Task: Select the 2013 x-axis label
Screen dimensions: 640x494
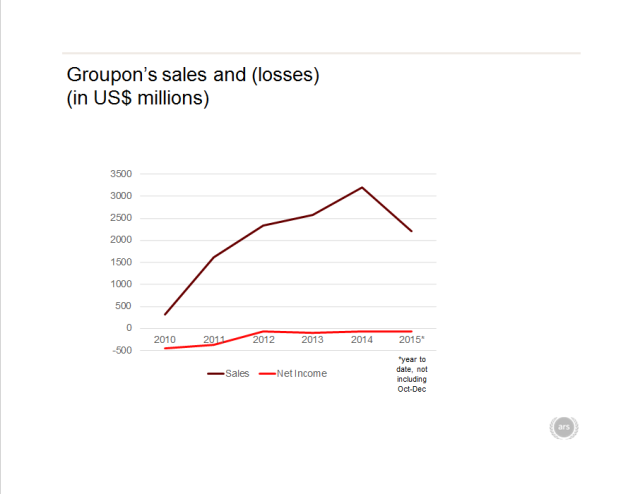Action: click(312, 340)
